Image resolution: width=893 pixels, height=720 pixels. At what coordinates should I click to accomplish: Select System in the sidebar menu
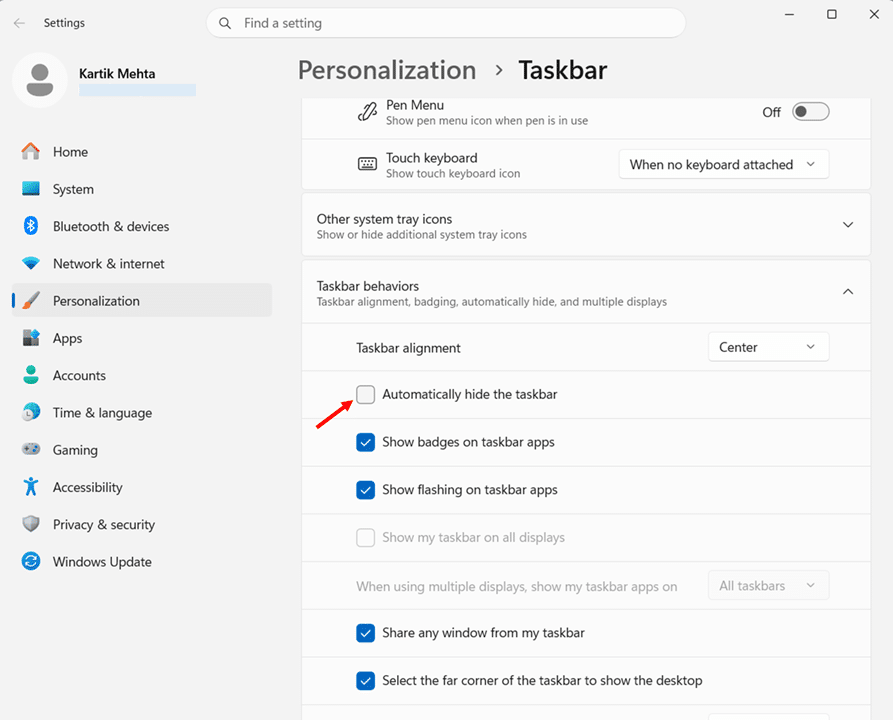[73, 189]
